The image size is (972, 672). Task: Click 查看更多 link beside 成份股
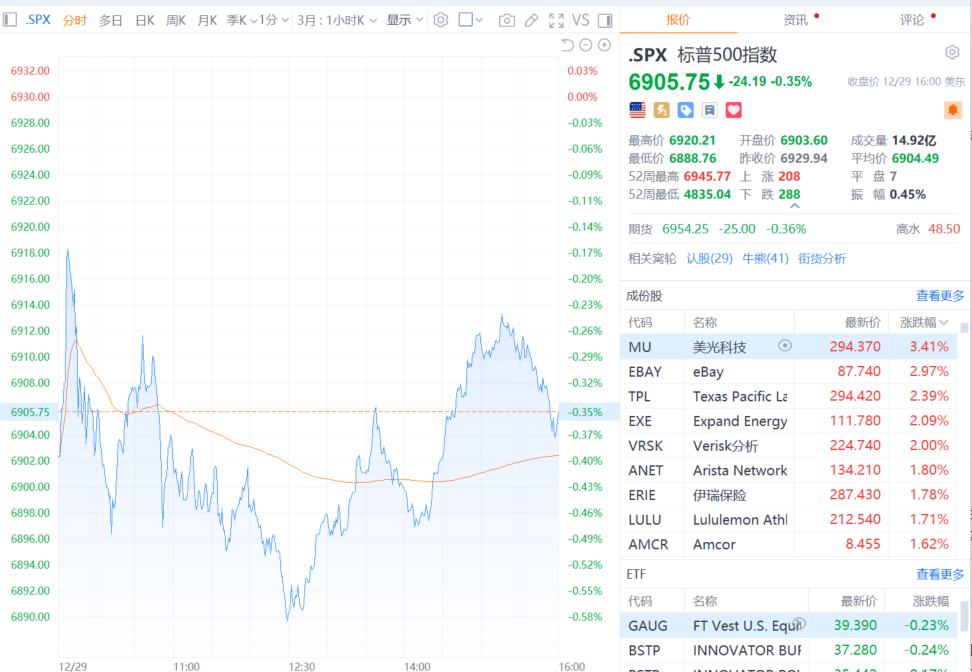click(940, 296)
